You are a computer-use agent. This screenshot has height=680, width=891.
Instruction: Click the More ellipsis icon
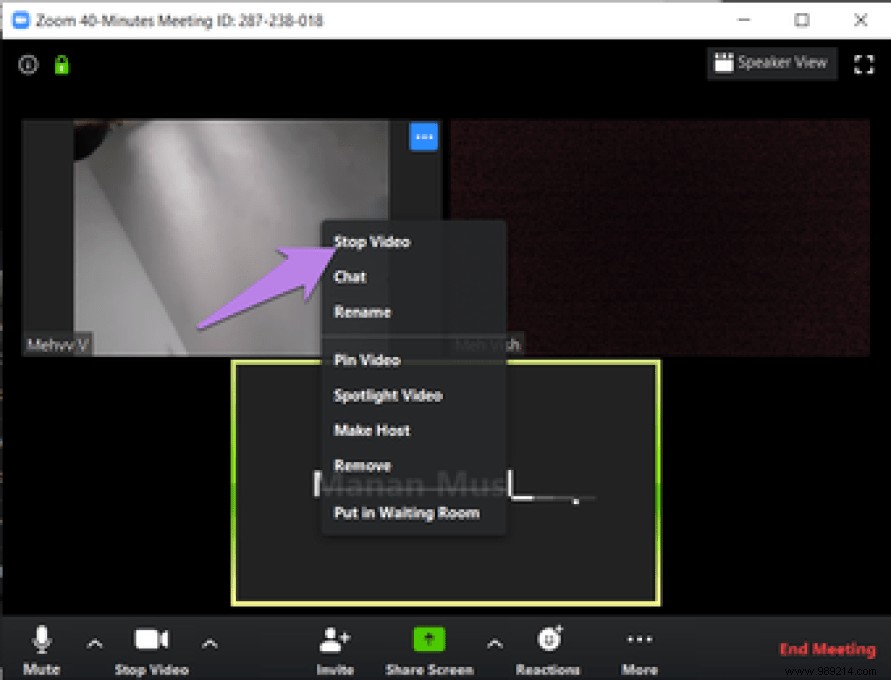639,638
